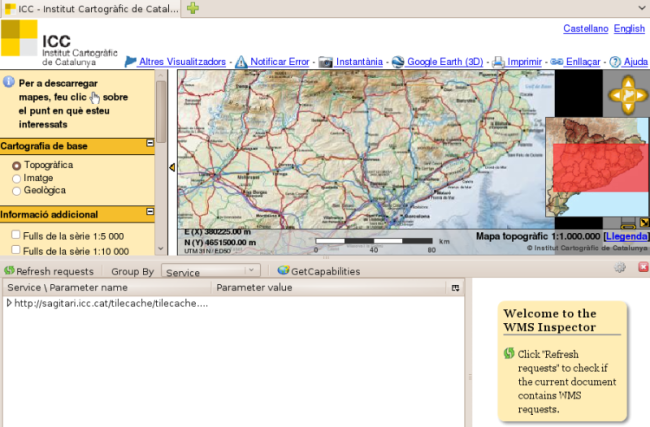Select the Topogràfica base map radio
The image size is (650, 427).
click(x=17, y=165)
